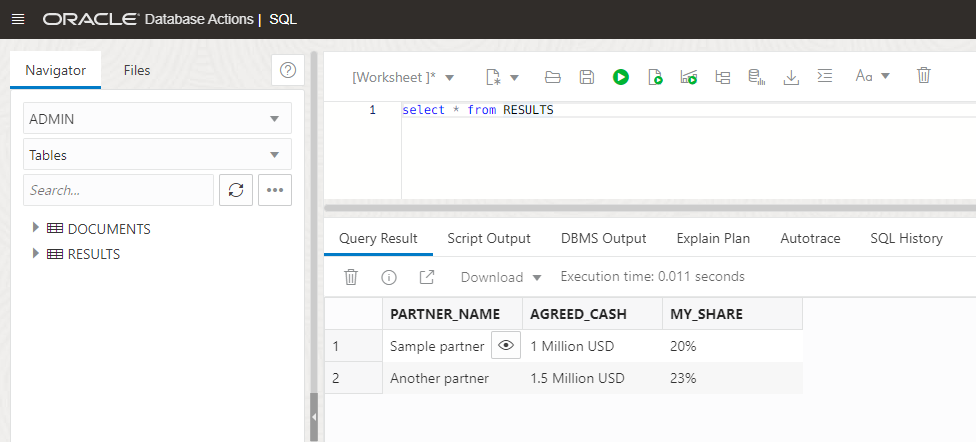The height and width of the screenshot is (442, 976).
Task: Select result row number 1
Action: 354,346
